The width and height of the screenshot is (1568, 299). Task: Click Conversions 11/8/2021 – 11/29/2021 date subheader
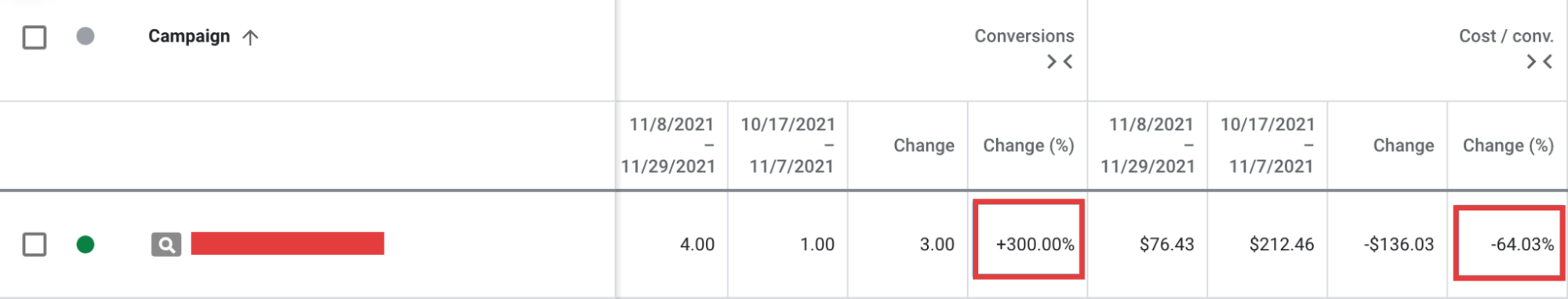pyautogui.click(x=668, y=145)
